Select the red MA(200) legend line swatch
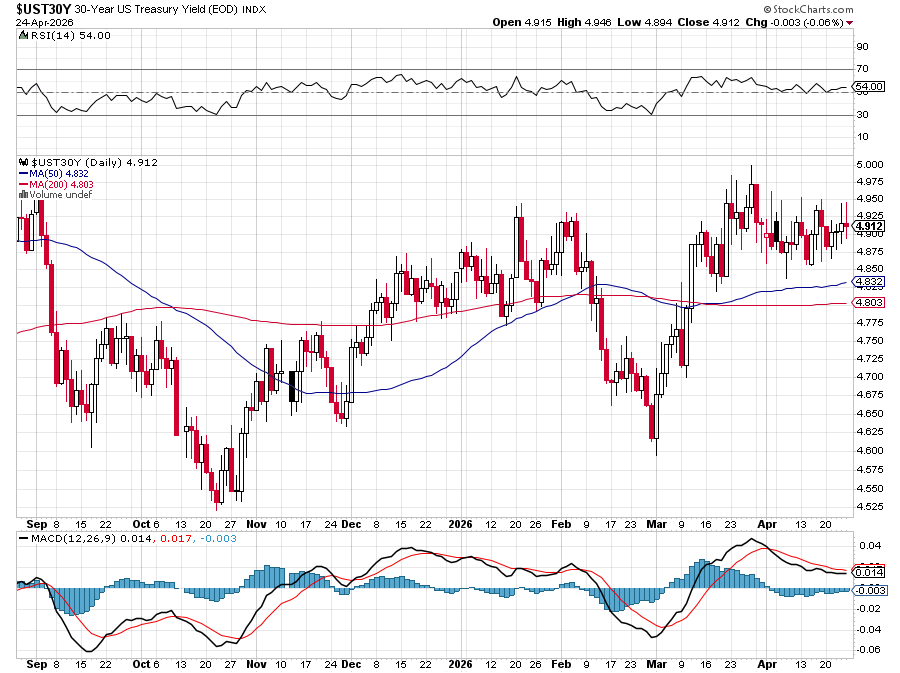The image size is (900, 673). coord(23,184)
